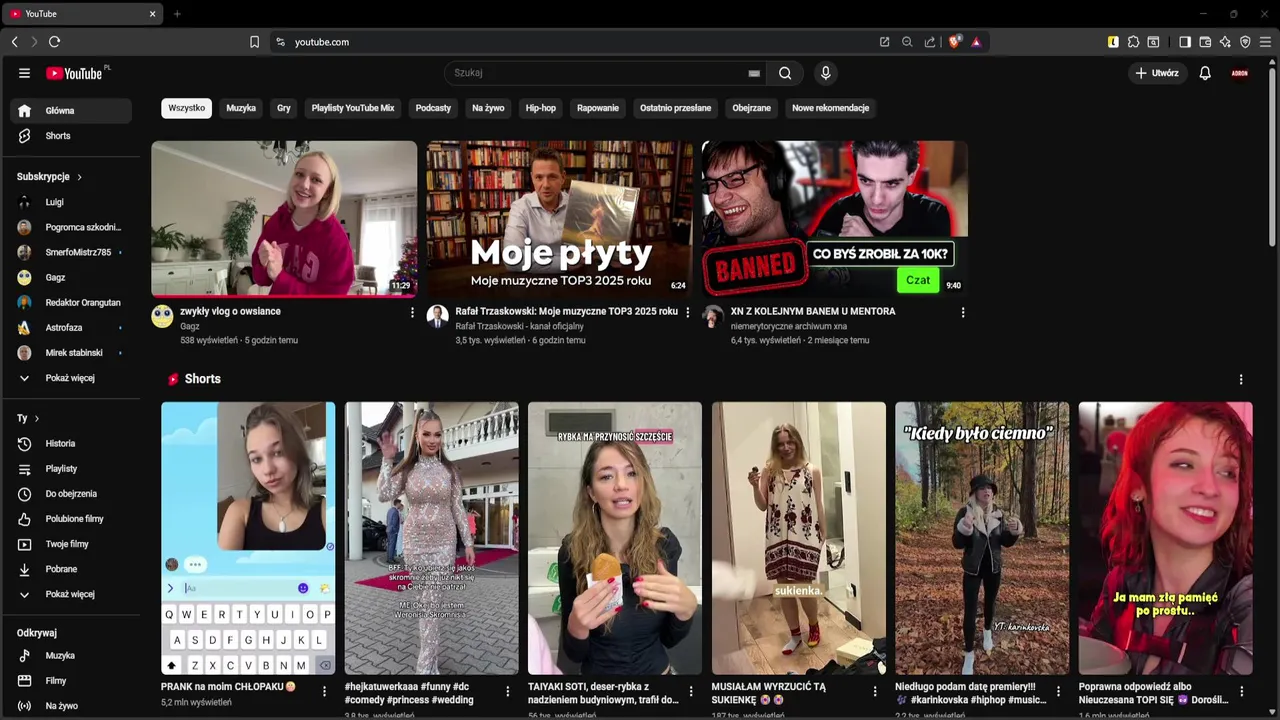The image size is (1280, 720).
Task: Click the search magnifier button
Action: pyautogui.click(x=785, y=73)
